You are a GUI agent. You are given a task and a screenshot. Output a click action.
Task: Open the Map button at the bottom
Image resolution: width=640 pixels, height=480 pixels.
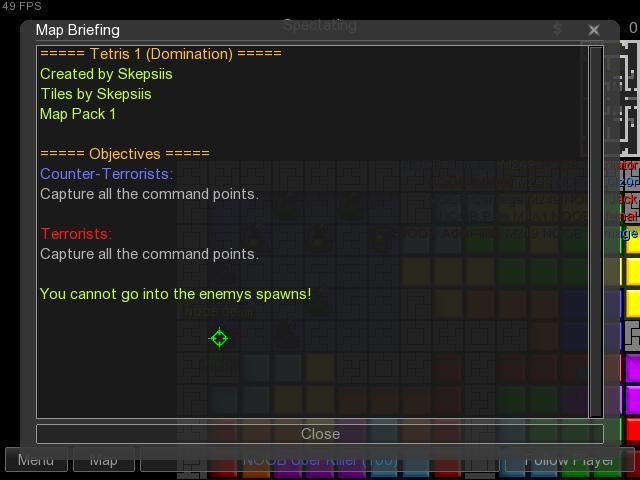pyautogui.click(x=104, y=460)
